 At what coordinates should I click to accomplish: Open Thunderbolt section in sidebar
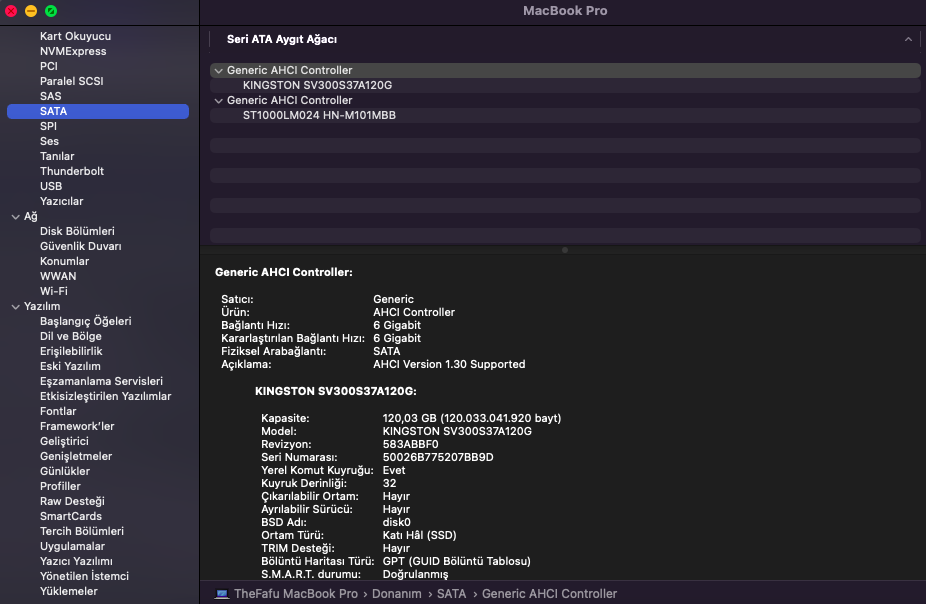(x=72, y=171)
